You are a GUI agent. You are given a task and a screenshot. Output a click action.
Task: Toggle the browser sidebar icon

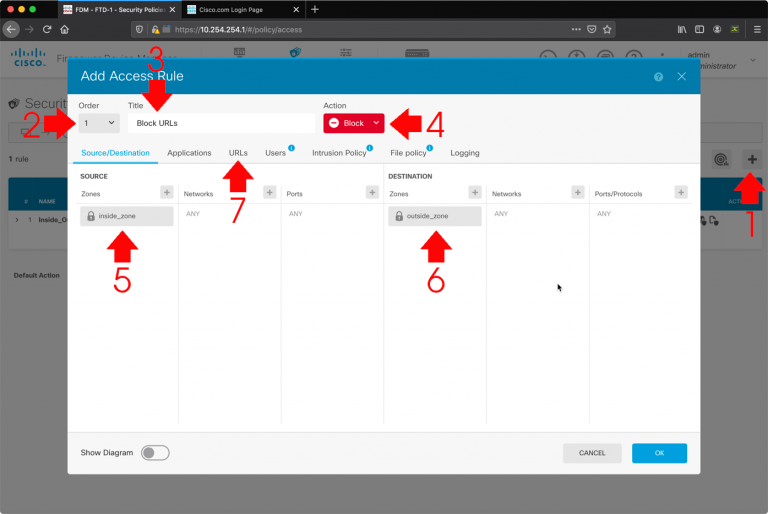point(699,29)
